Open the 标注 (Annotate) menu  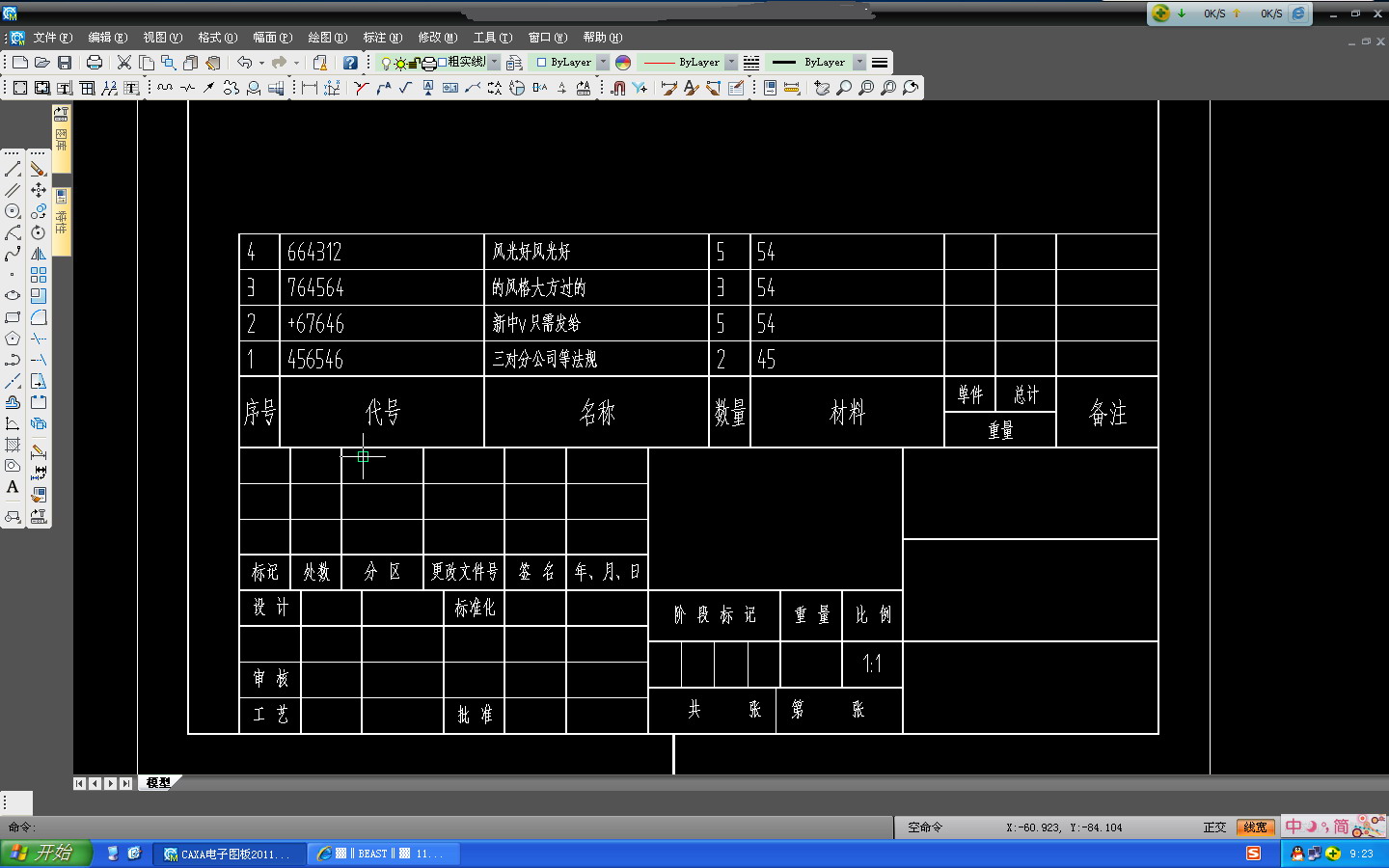pos(382,38)
